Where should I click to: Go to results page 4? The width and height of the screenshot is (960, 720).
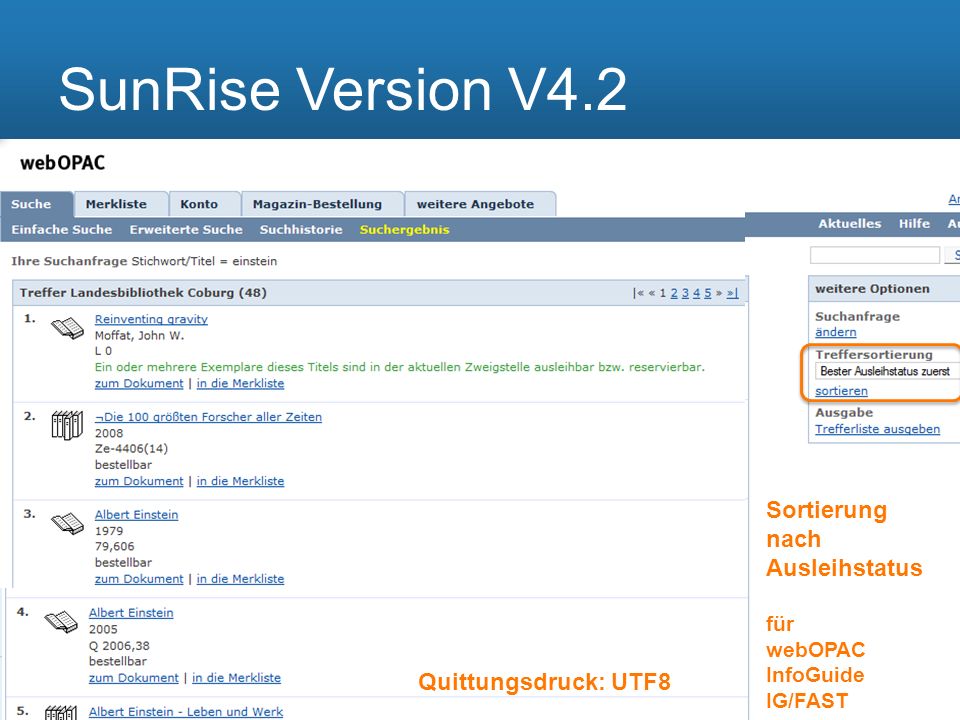(x=696, y=293)
